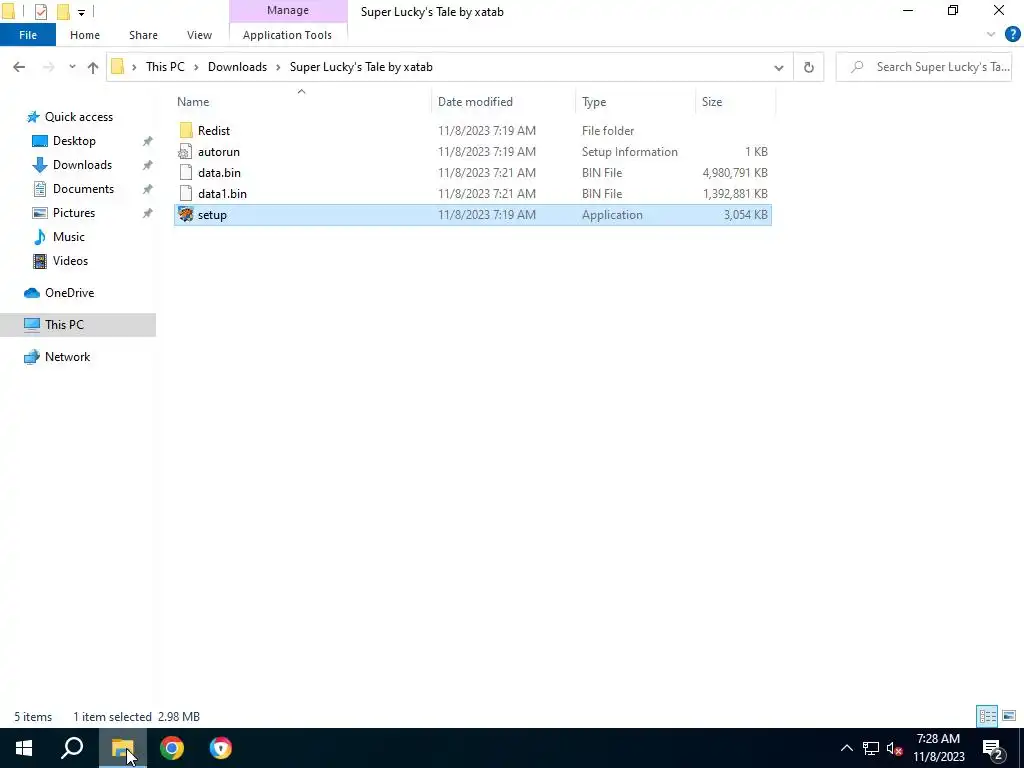The height and width of the screenshot is (768, 1024).
Task: Click the muted volume tray icon
Action: [x=894, y=748]
